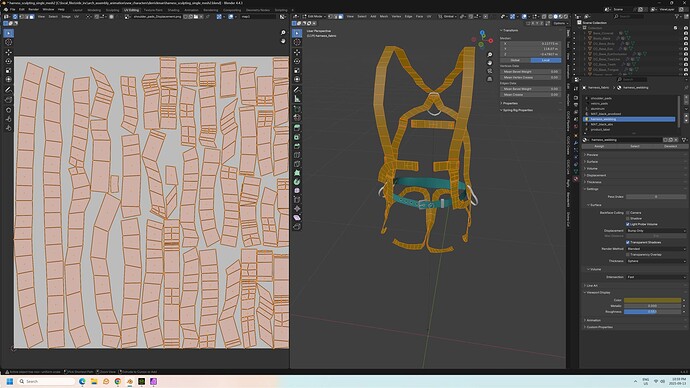The image size is (690, 388).
Task: Adjust the Roughness slider
Action: click(653, 312)
